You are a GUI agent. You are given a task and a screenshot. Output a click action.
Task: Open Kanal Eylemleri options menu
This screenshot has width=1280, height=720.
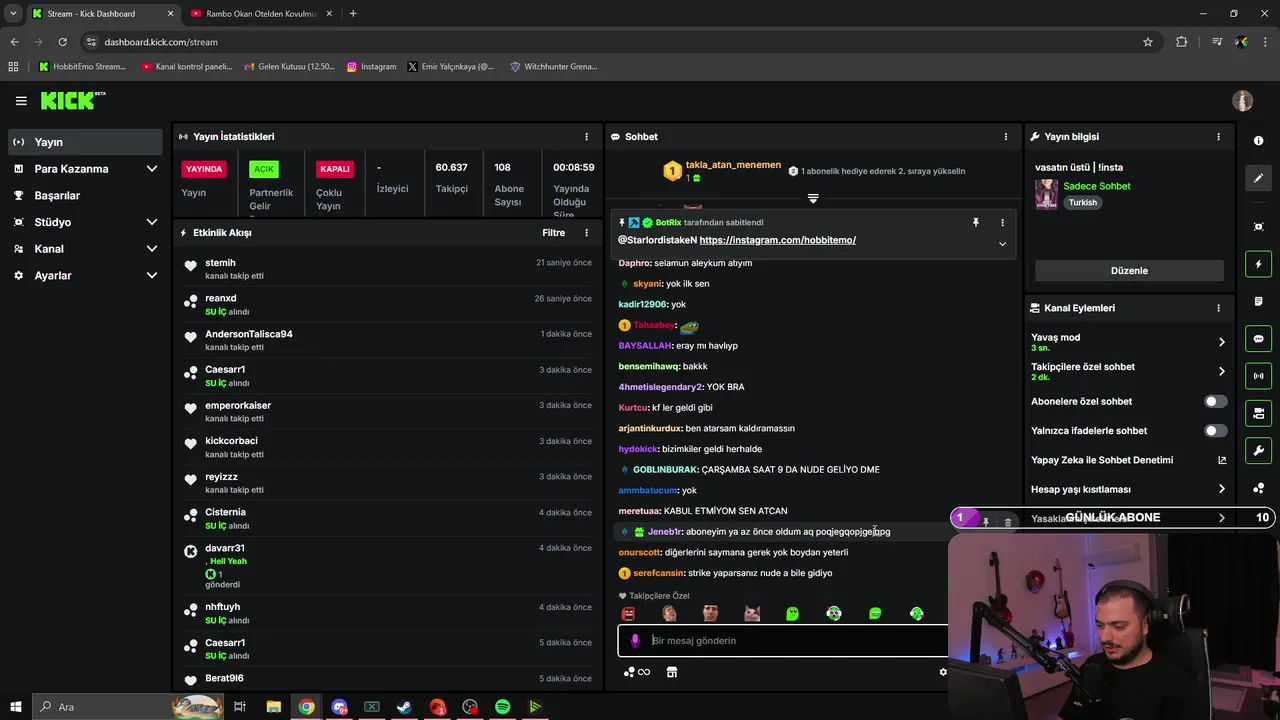[1218, 308]
